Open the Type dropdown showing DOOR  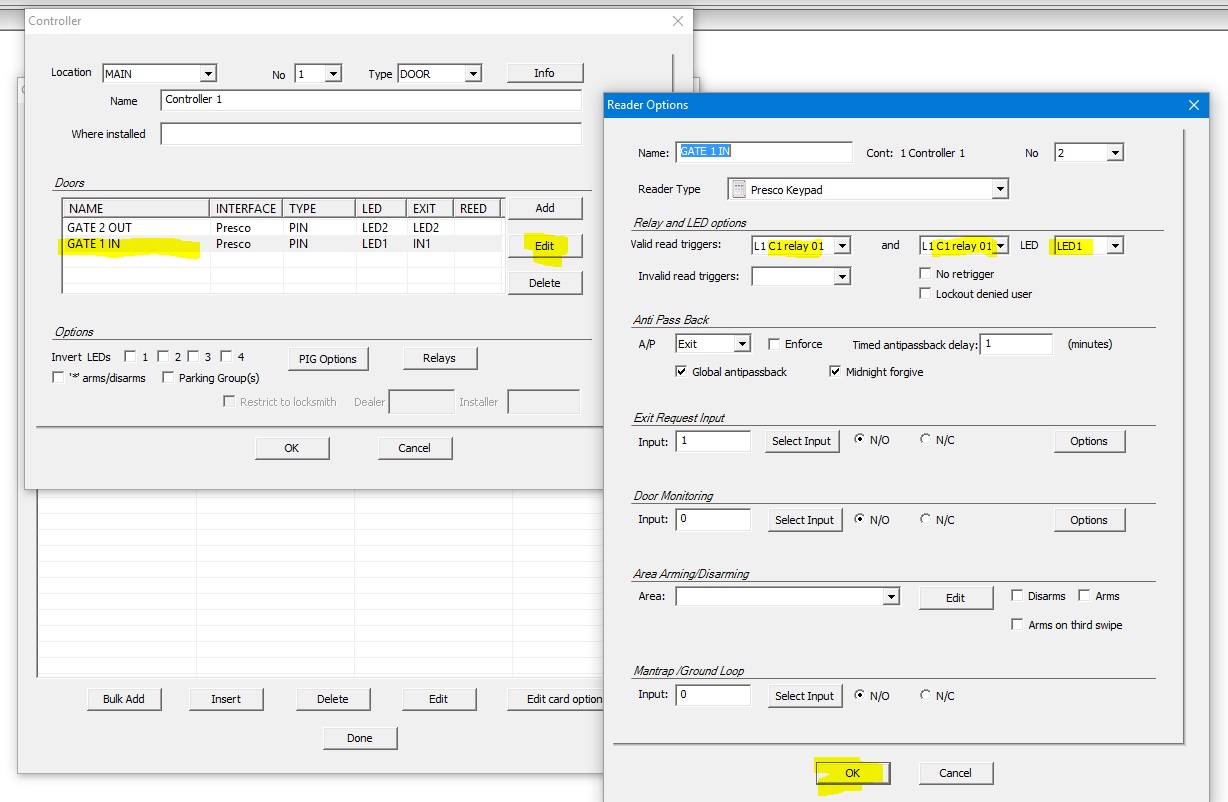[473, 73]
